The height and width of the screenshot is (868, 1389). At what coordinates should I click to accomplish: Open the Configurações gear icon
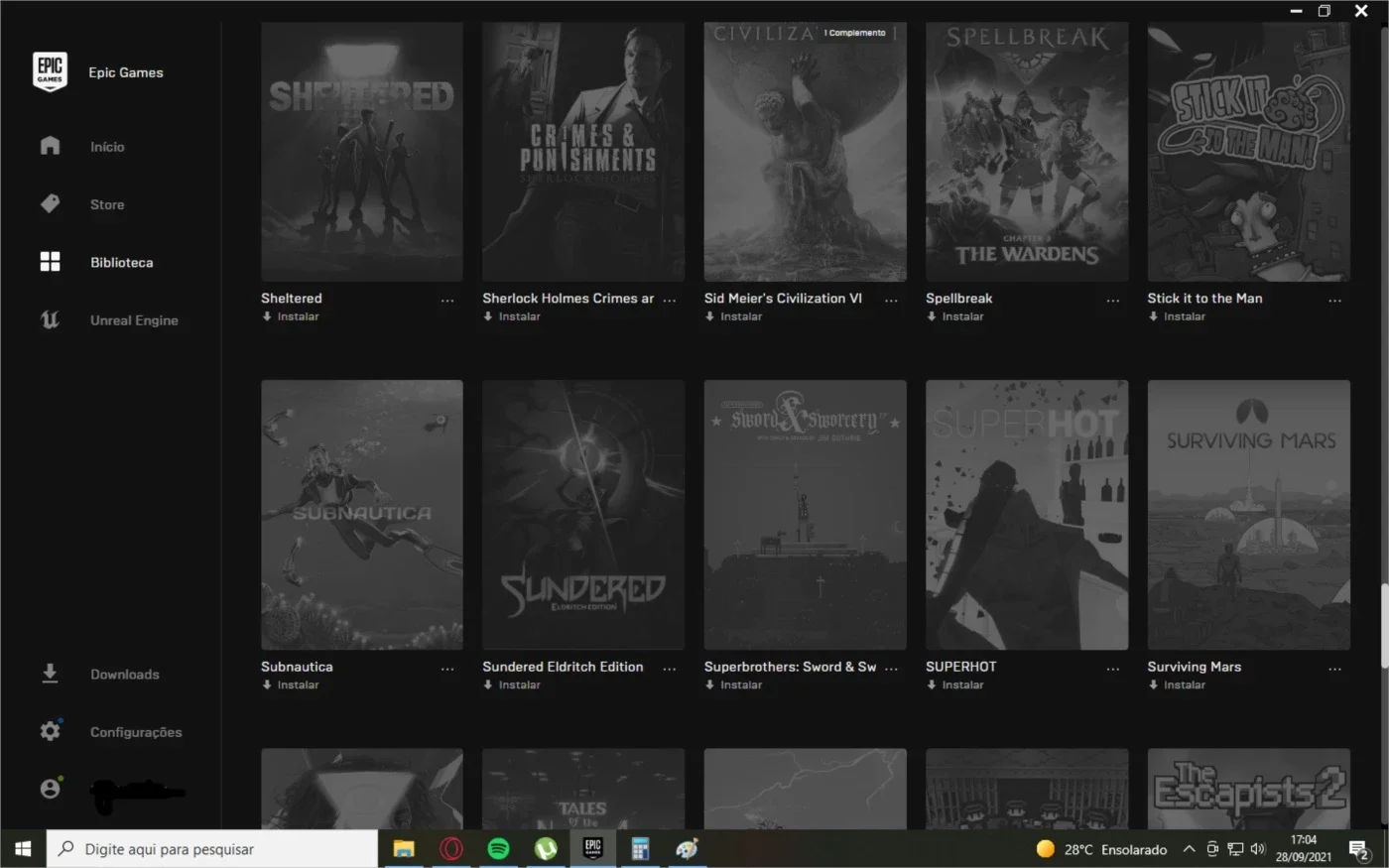(50, 731)
